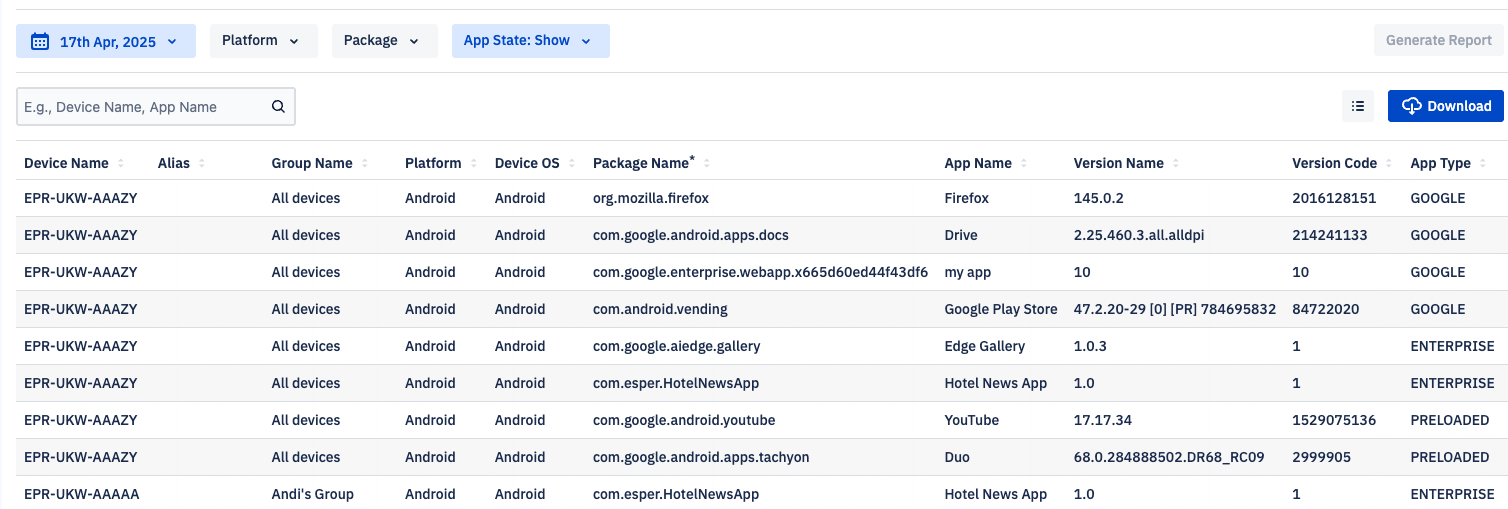Click the Andi's Group cell
Image resolution: width=1508 pixels, height=509 pixels.
click(x=313, y=494)
